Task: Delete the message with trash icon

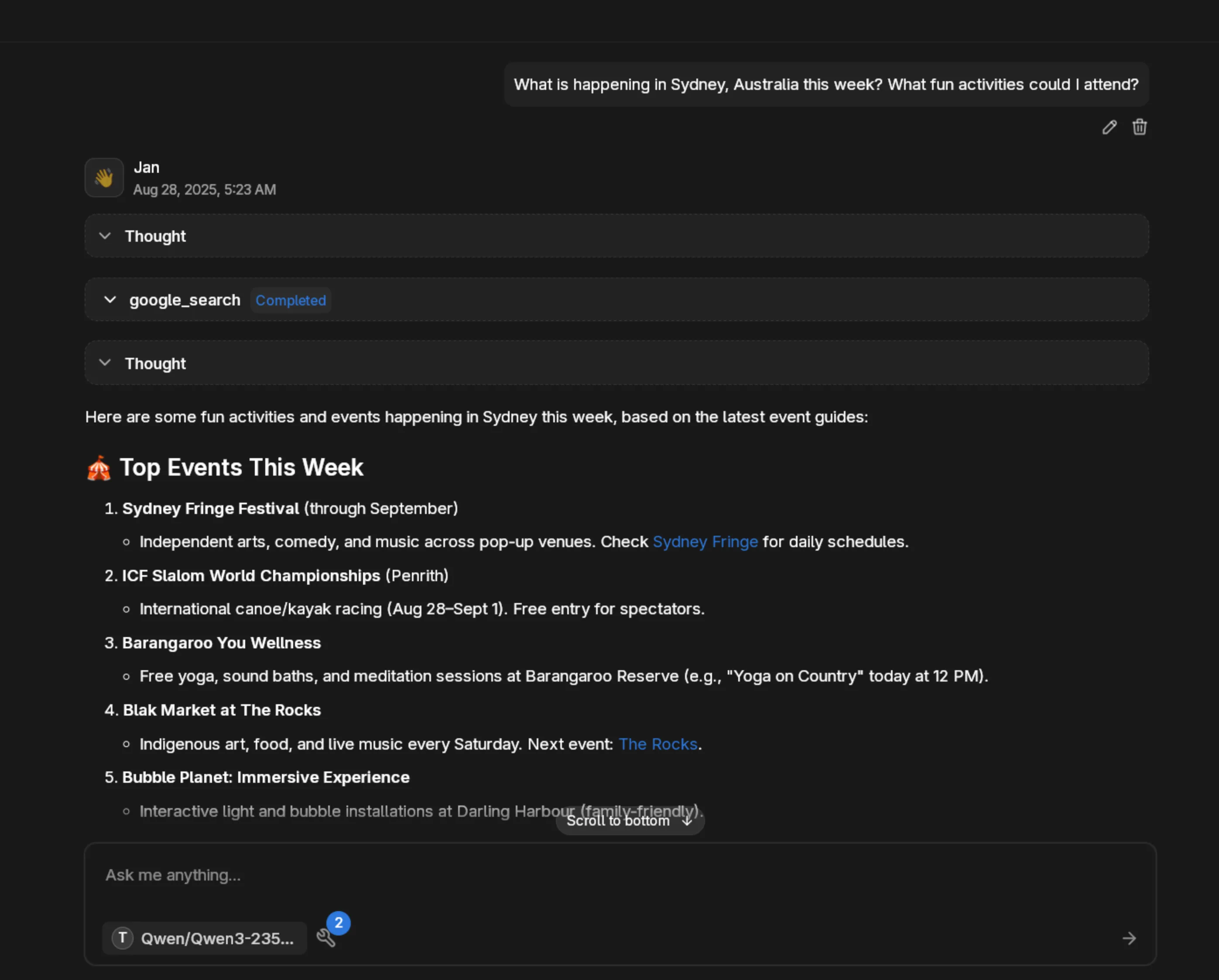Action: [x=1139, y=127]
